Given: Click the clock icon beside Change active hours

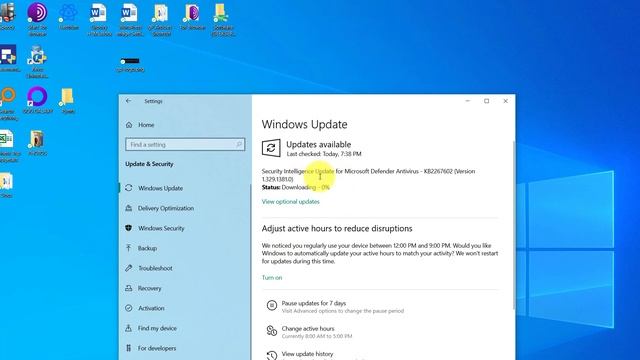Looking at the screenshot, I should pyautogui.click(x=271, y=331).
